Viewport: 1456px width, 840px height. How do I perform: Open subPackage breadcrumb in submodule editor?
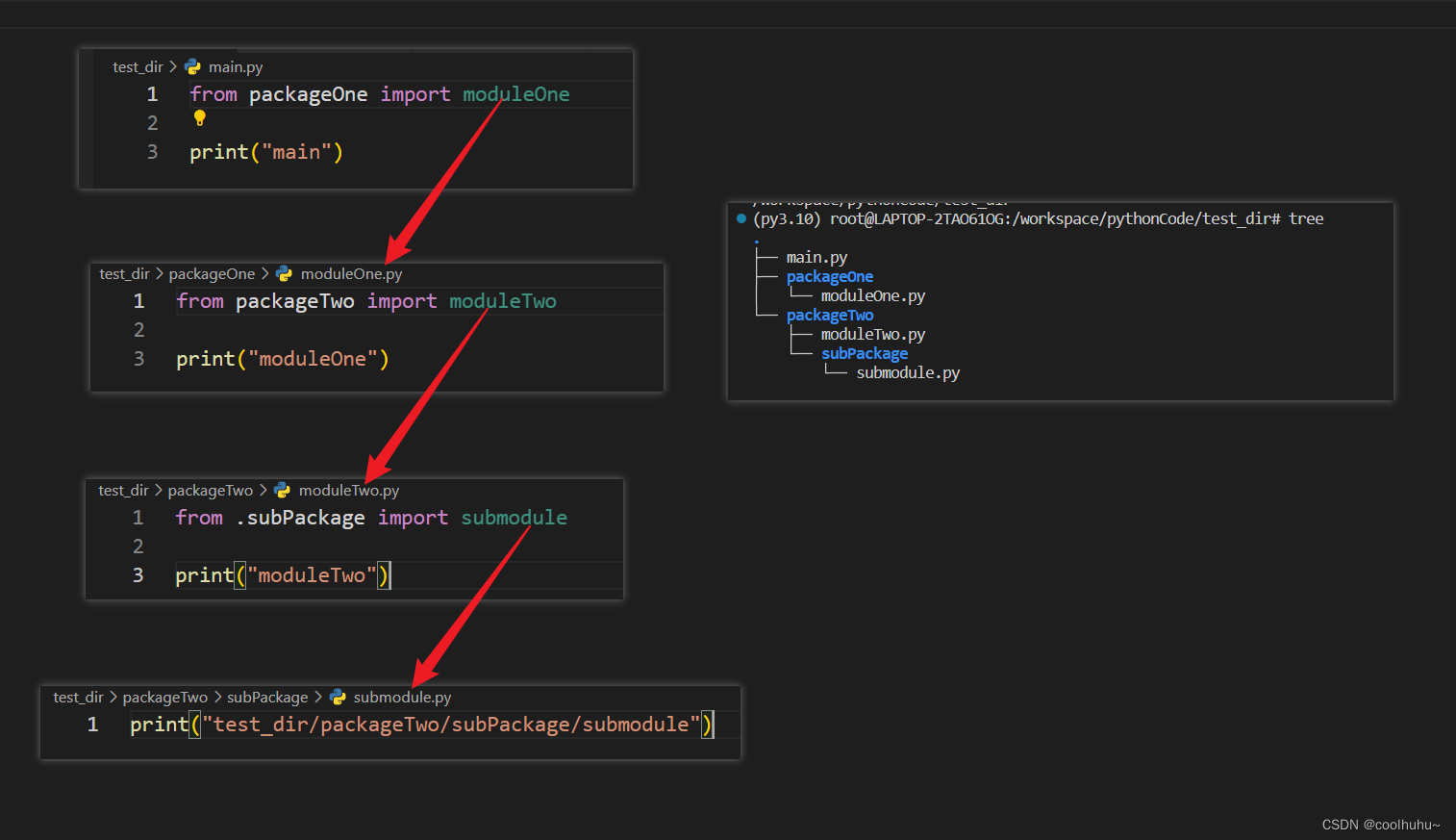(x=267, y=697)
